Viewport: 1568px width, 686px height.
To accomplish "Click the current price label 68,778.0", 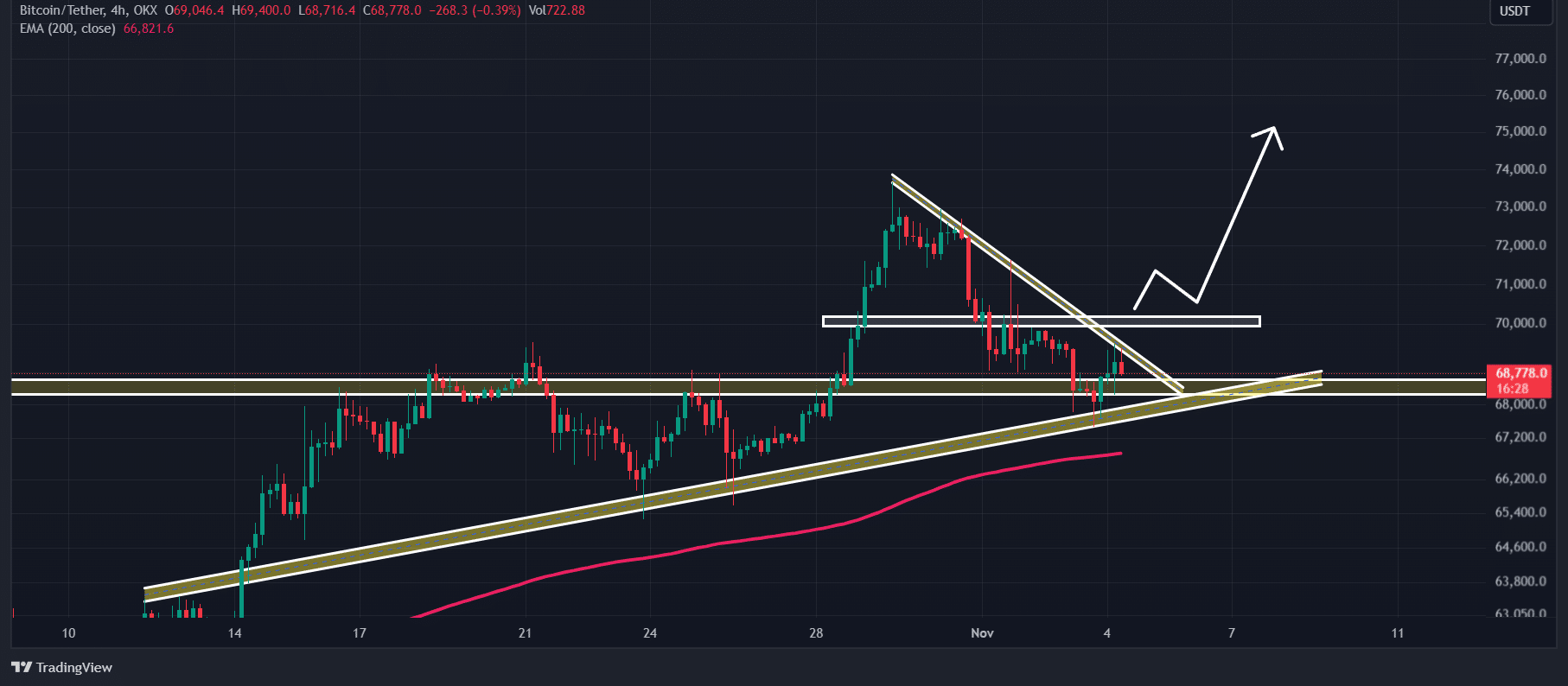I will point(1520,373).
